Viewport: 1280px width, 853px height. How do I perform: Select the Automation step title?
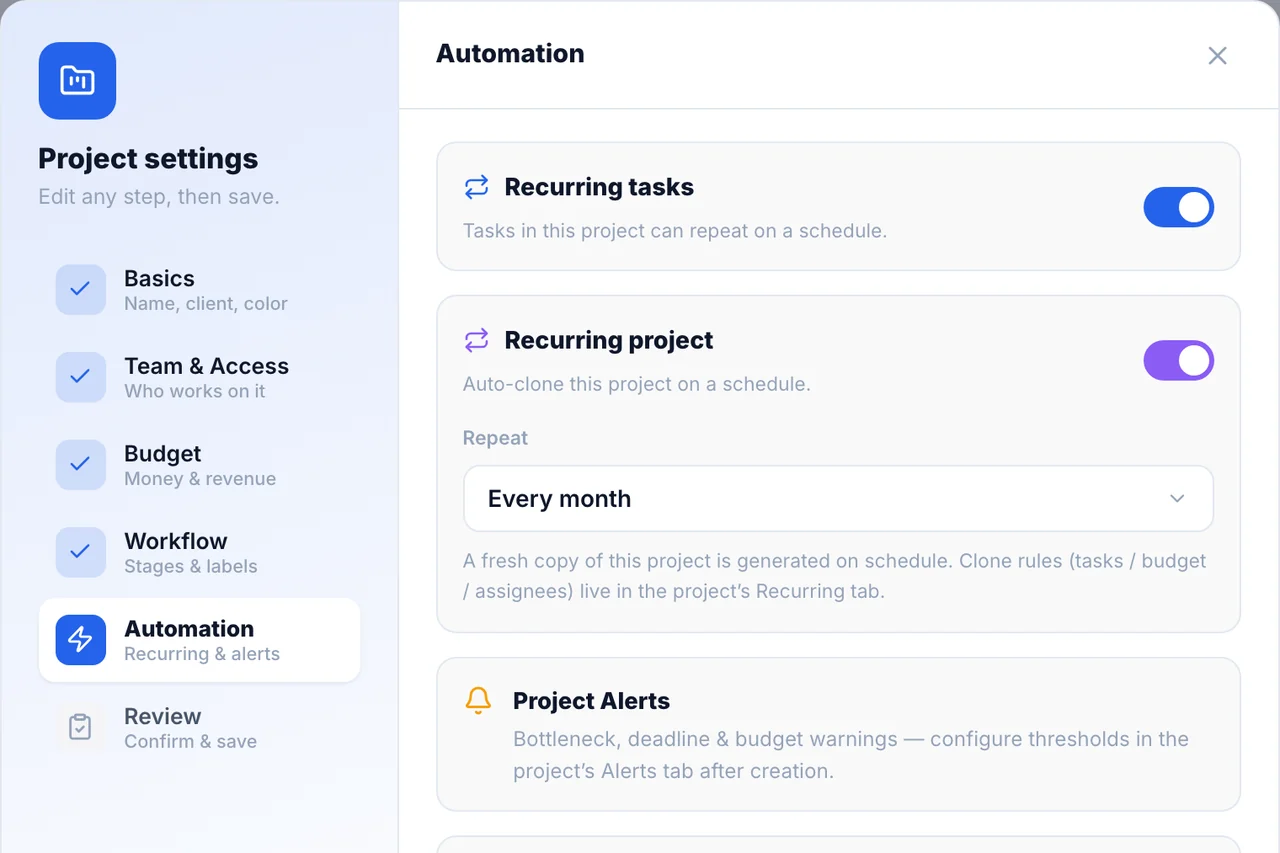click(189, 628)
